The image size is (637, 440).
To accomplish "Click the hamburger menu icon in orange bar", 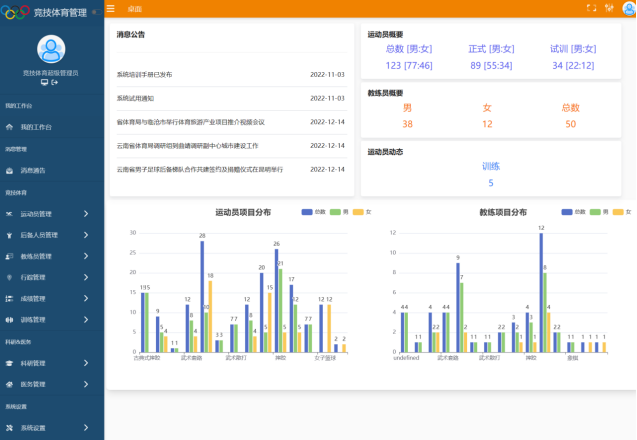I will 110,9.
